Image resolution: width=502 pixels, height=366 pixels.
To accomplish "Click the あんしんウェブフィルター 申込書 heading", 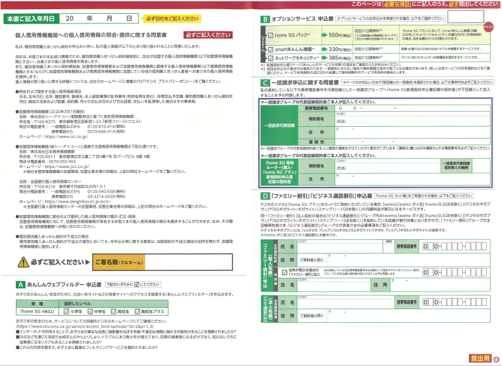I will coord(64,285).
